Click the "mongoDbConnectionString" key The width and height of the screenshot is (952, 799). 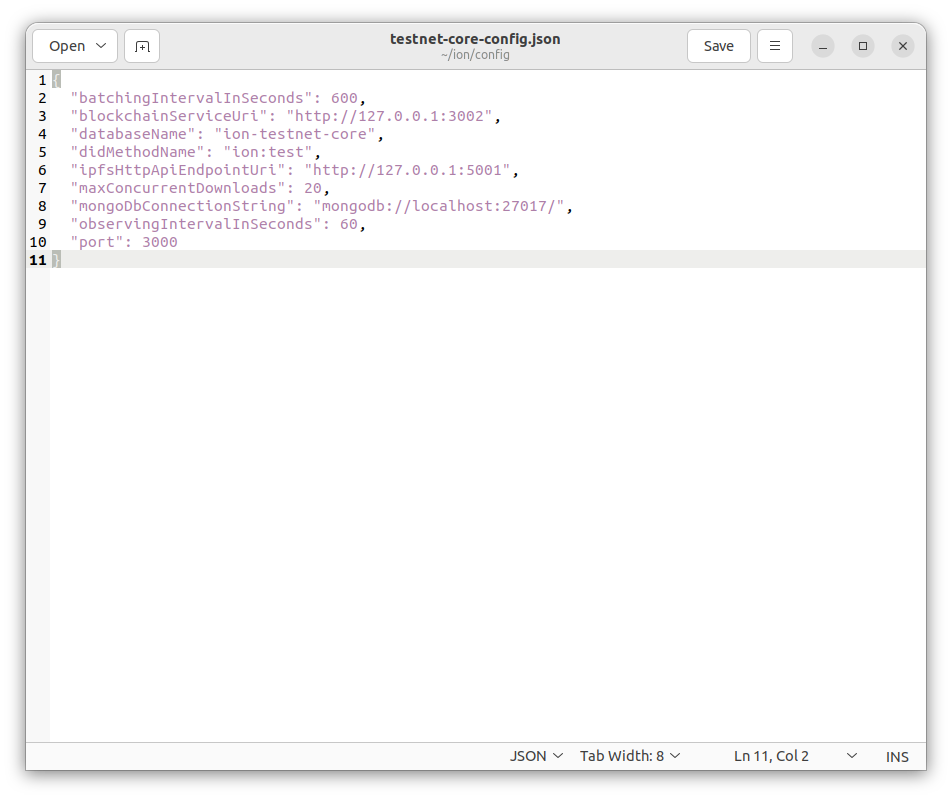point(182,206)
